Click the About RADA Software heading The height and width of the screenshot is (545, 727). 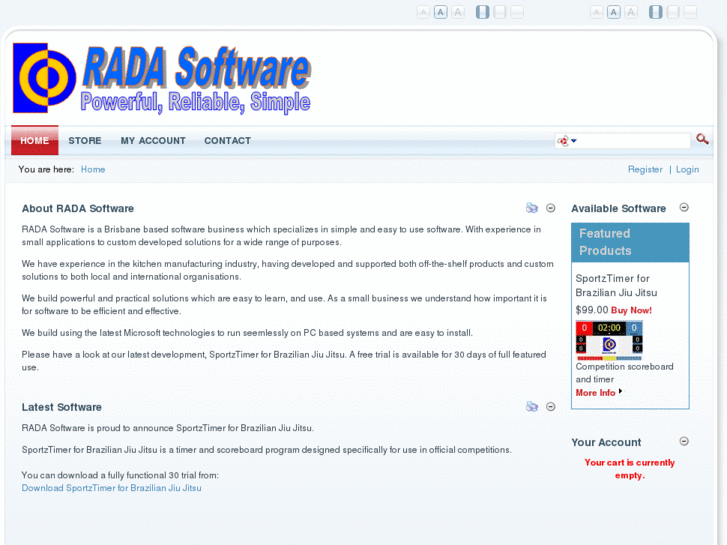tap(78, 209)
